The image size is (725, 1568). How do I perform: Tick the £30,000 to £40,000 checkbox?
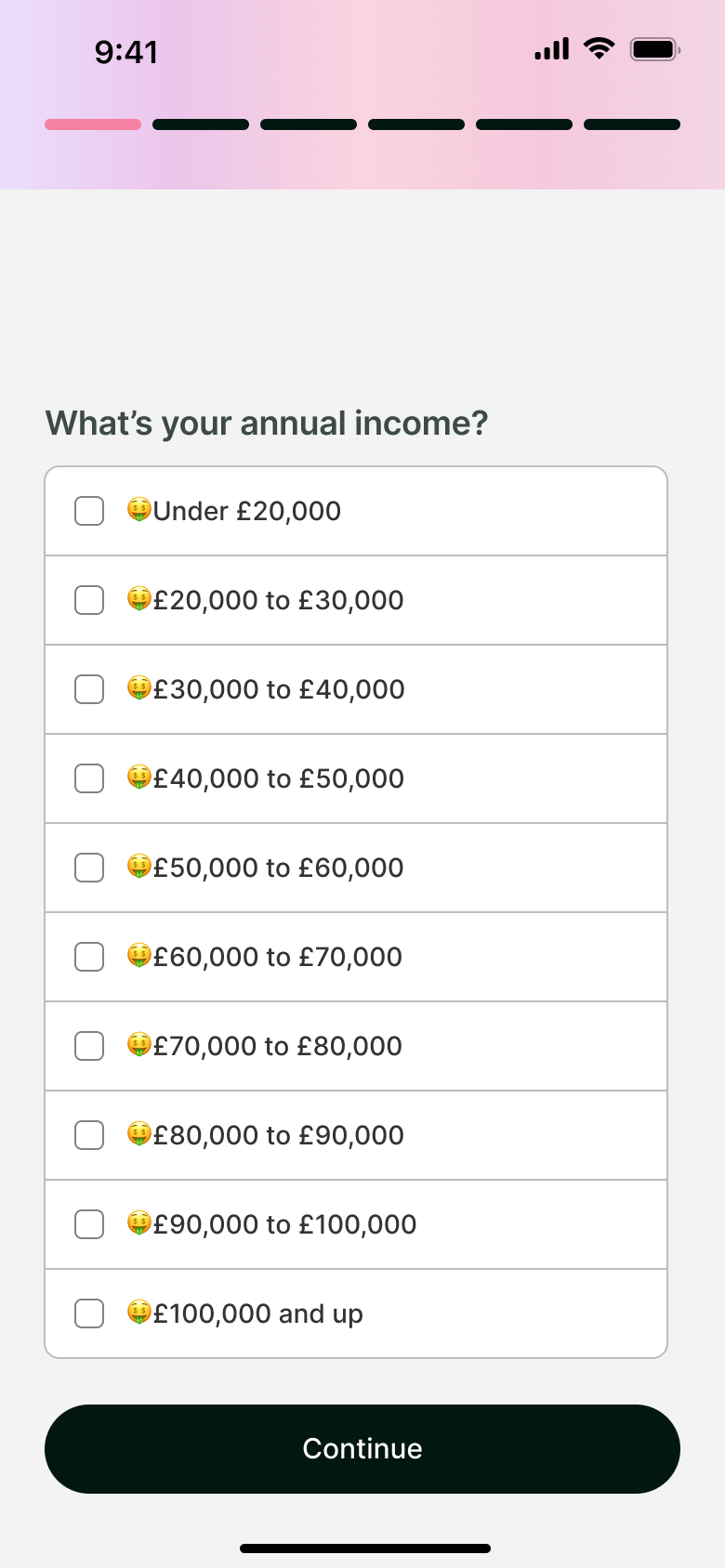(x=89, y=689)
